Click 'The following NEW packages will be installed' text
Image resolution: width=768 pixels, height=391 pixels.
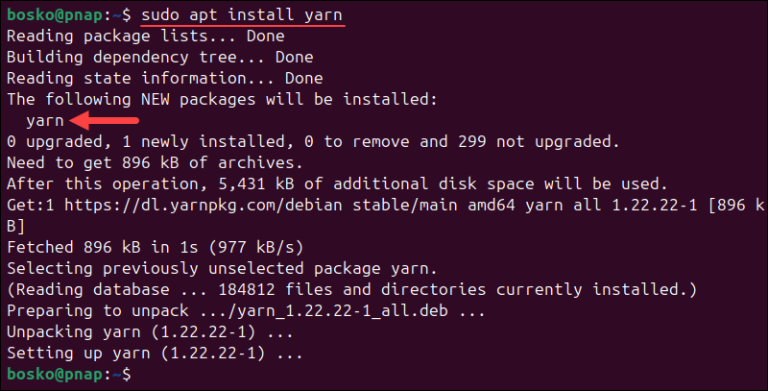222,99
